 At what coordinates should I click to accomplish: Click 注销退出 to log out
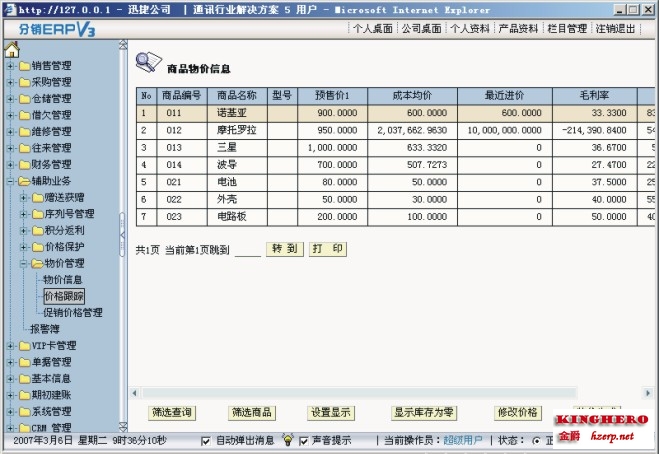click(x=615, y=29)
